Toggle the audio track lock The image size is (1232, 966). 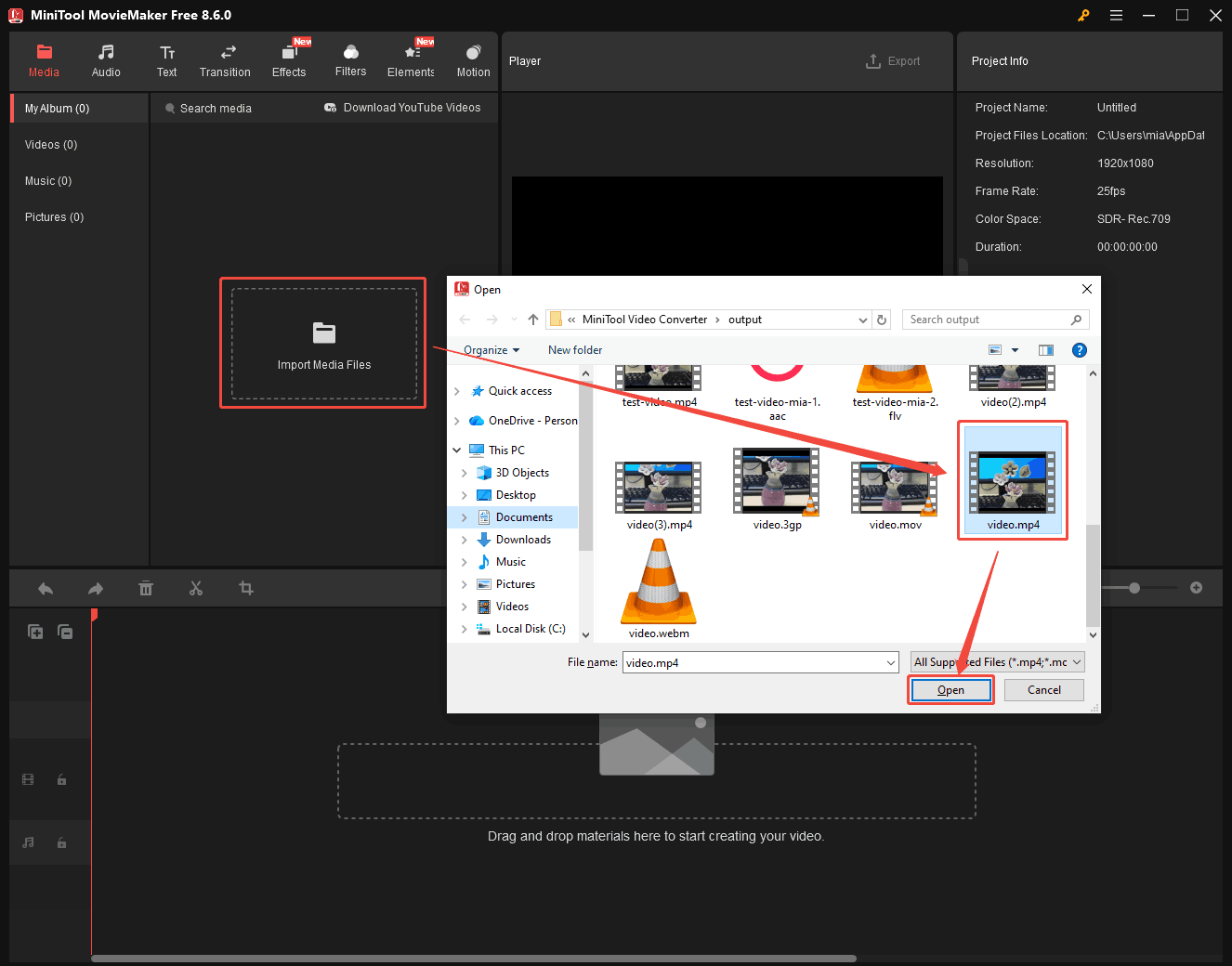[61, 843]
